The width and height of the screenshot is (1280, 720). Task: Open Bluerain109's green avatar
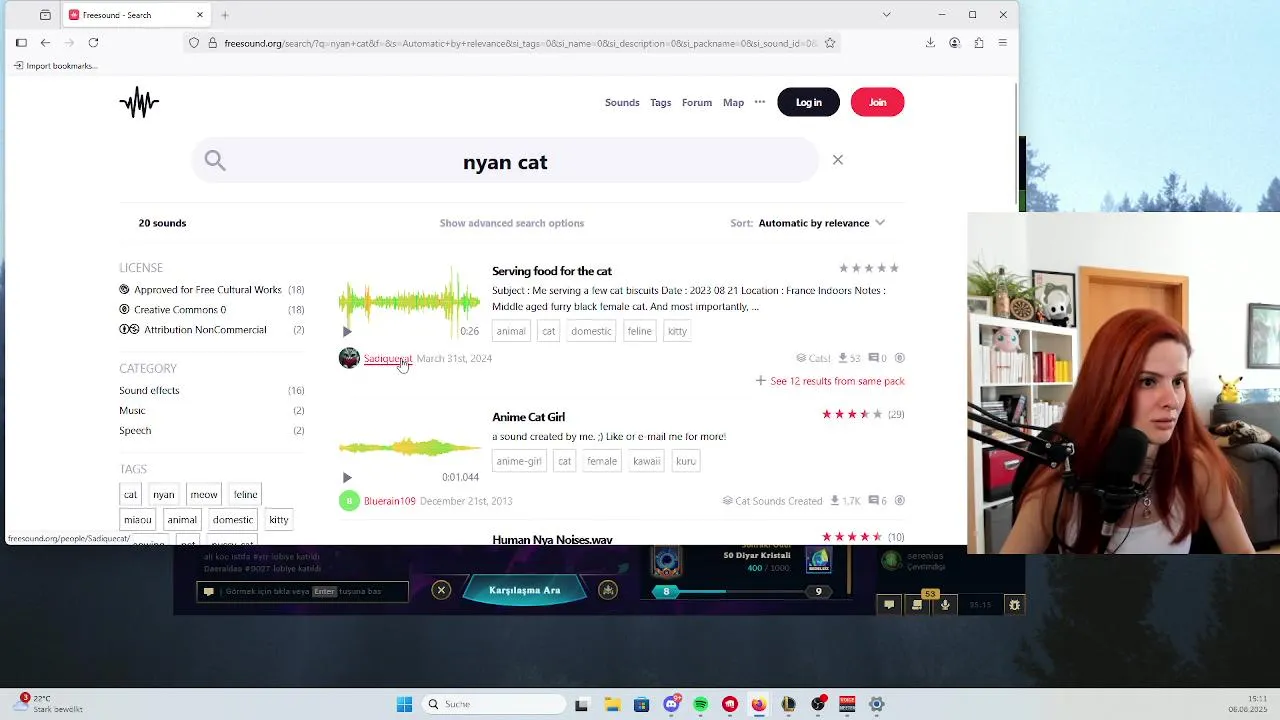pos(349,501)
